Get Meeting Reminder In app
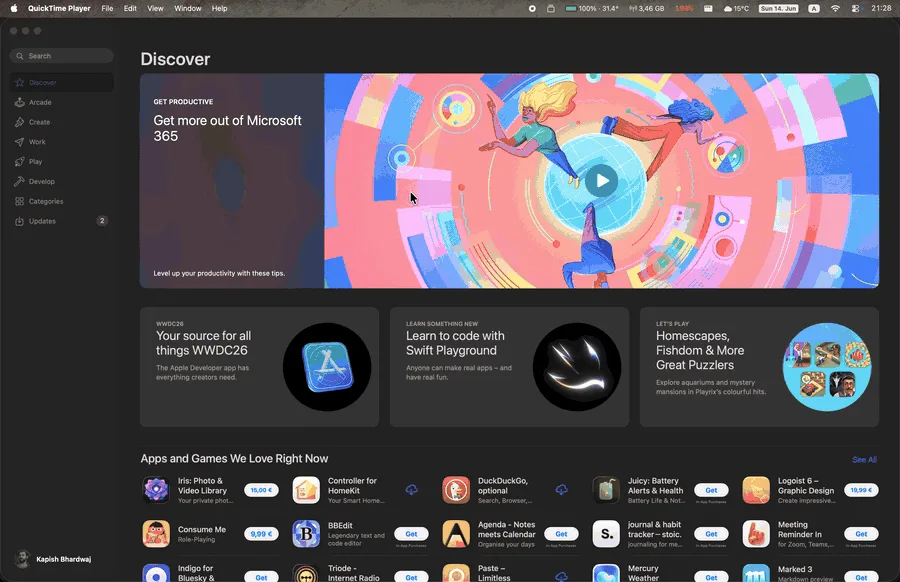 [x=861, y=534]
